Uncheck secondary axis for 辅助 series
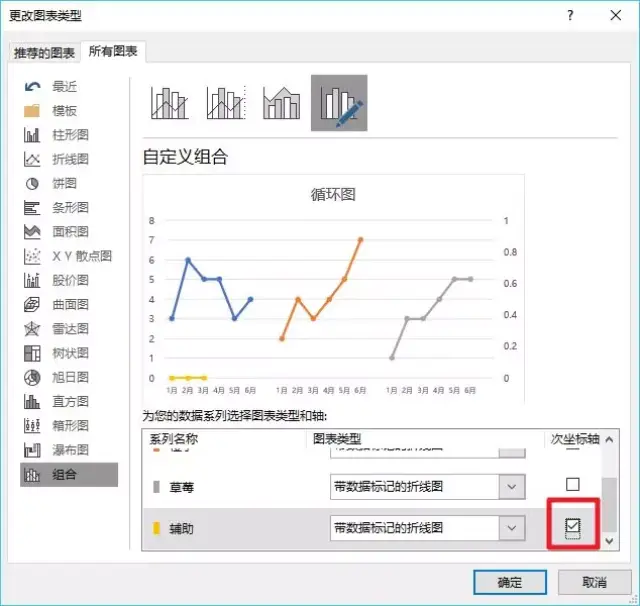640x606 pixels. click(x=573, y=526)
